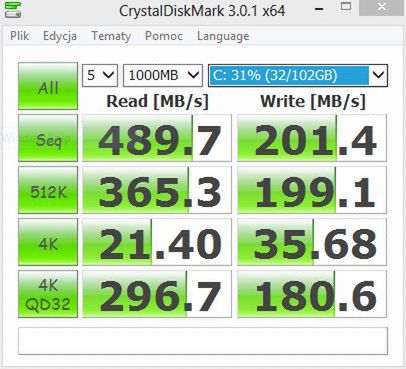Click the CrystalDiskMark app icon in title bar
The image size is (406, 369).
point(13,10)
